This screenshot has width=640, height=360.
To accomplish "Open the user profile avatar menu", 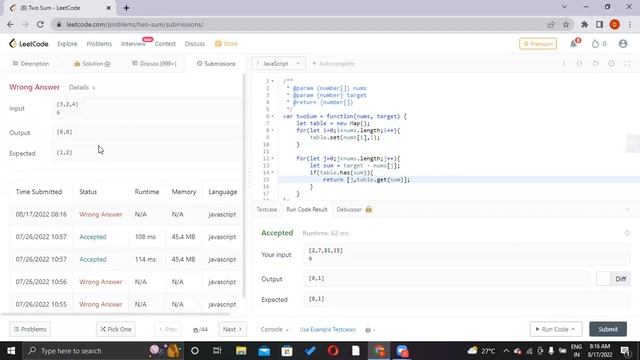I will 623,44.
